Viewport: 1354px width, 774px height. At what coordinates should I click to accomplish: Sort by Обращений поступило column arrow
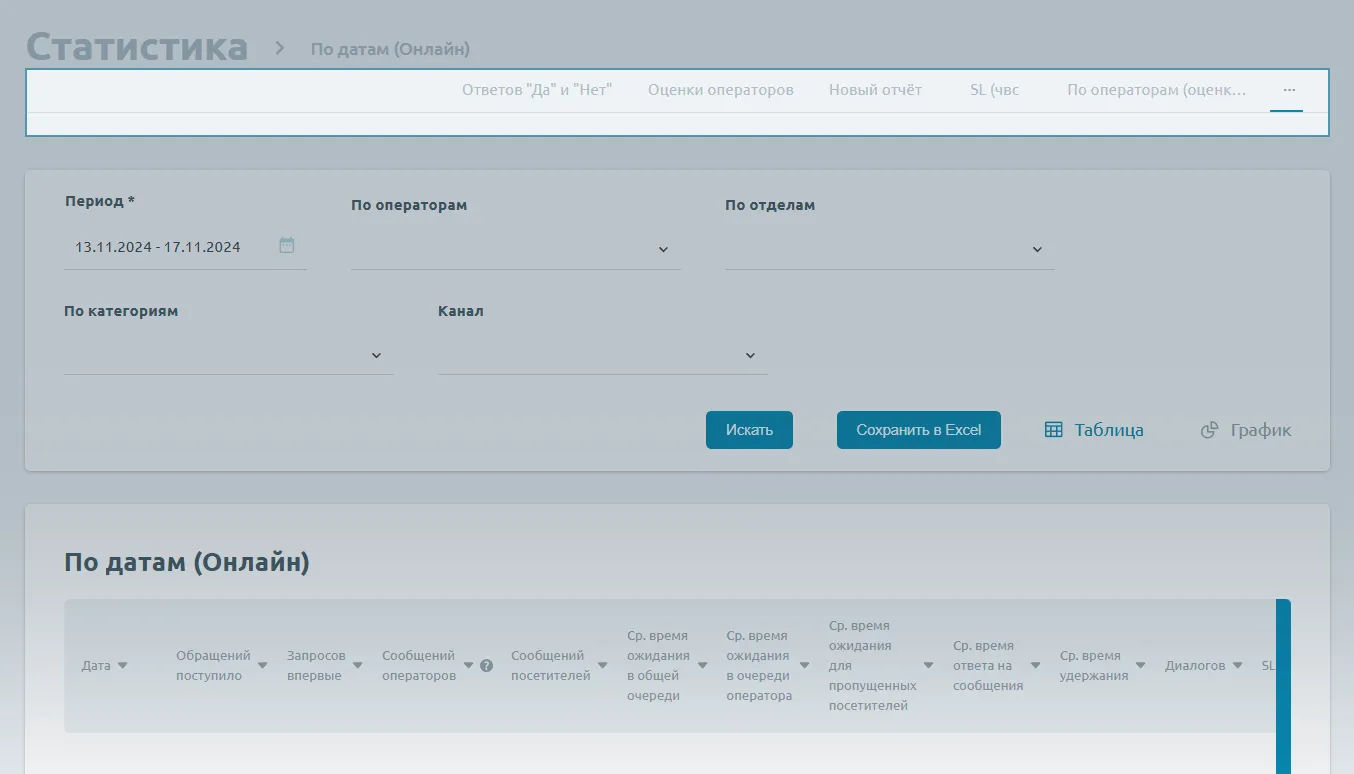click(262, 666)
